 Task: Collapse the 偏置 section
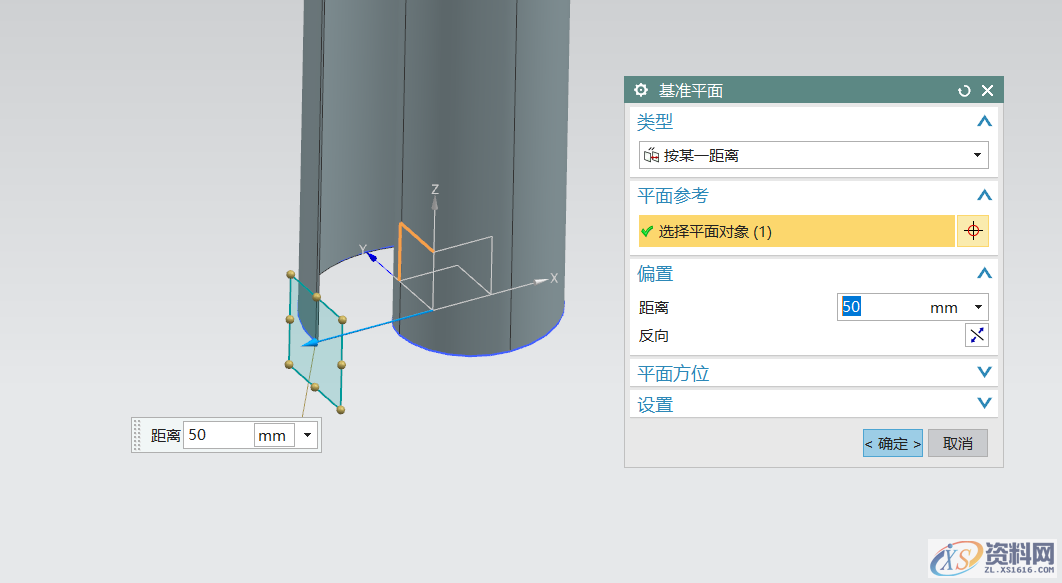click(x=984, y=274)
